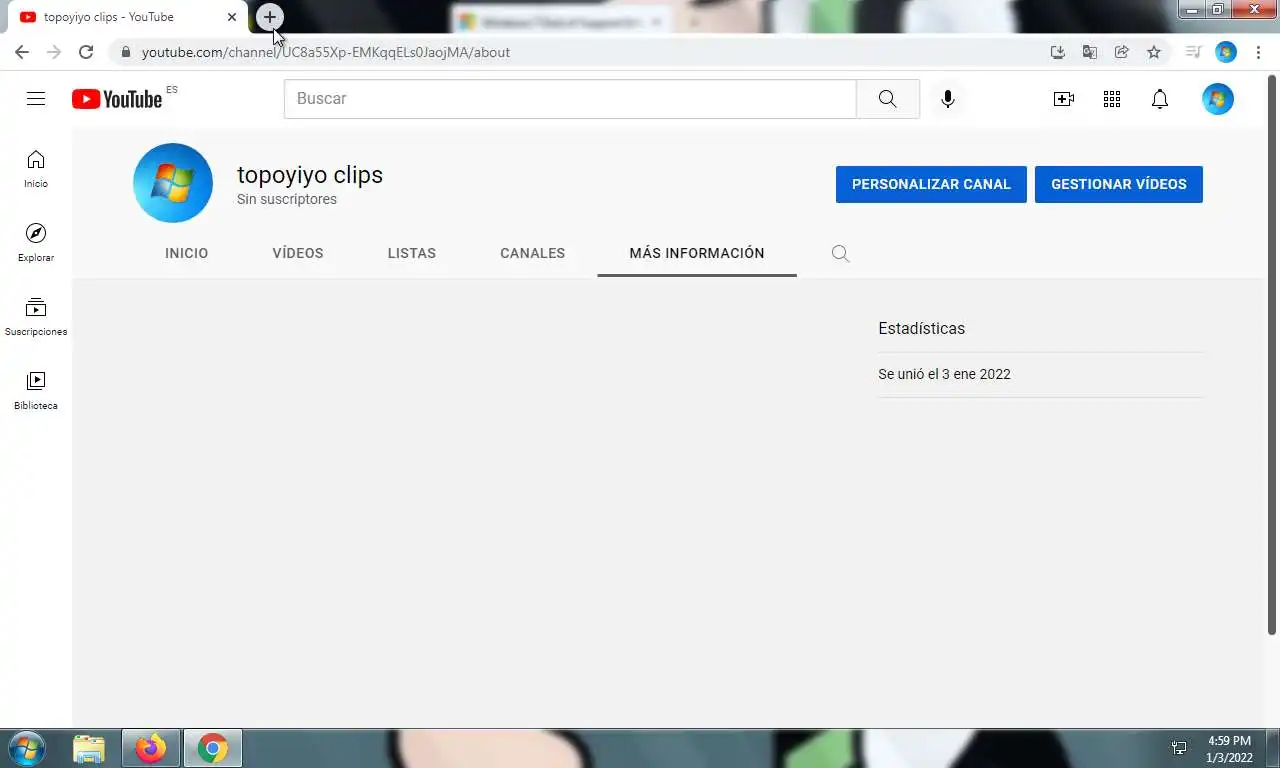
Task: Click the search magnifier button
Action: point(888,99)
